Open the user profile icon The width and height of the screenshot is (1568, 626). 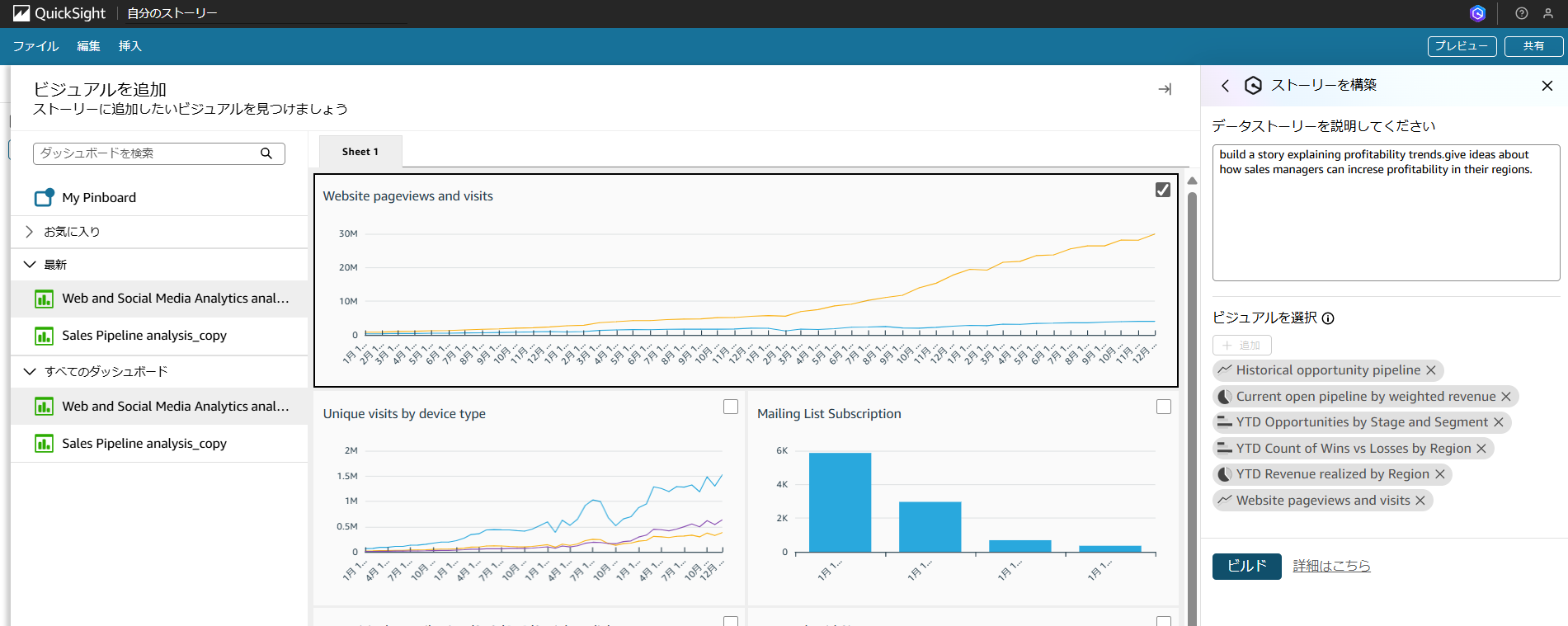(1548, 13)
